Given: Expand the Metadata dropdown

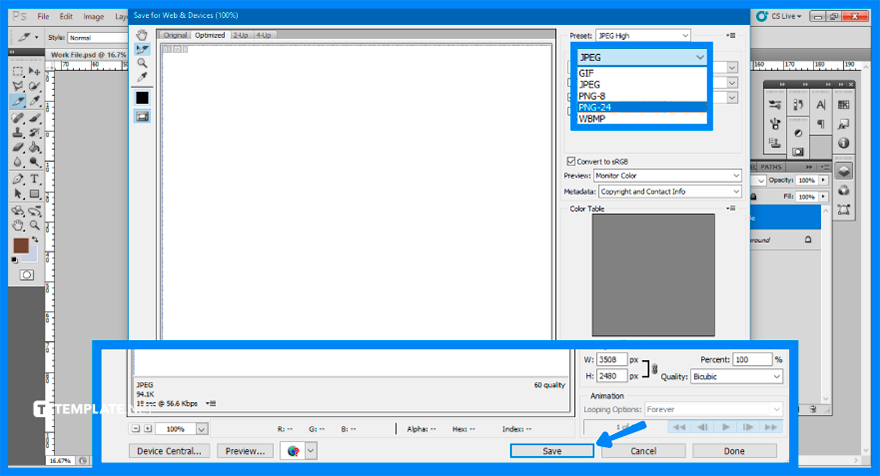Looking at the screenshot, I should click(x=669, y=191).
